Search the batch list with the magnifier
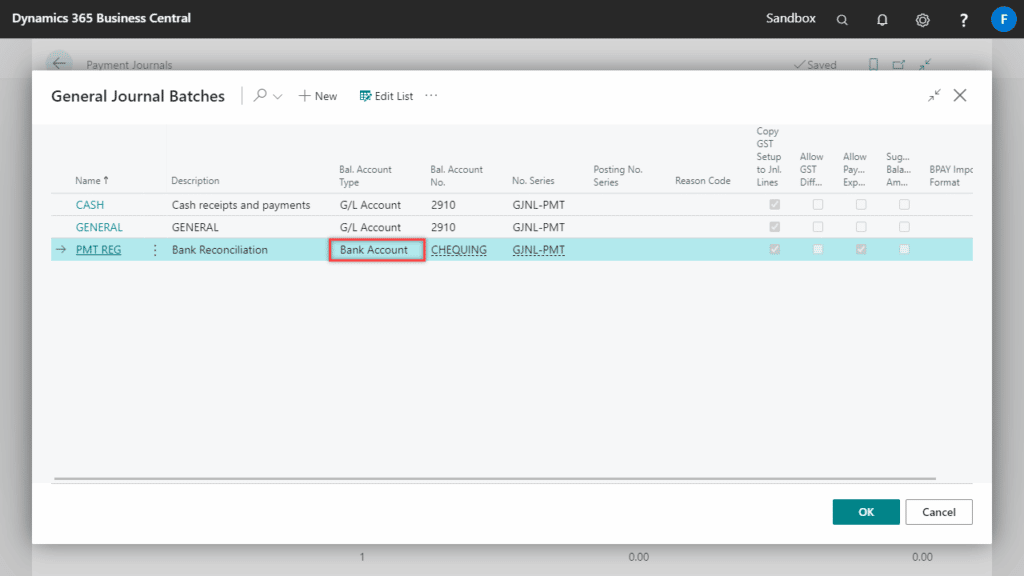Screen dimensions: 1024x576 [x=259, y=95]
